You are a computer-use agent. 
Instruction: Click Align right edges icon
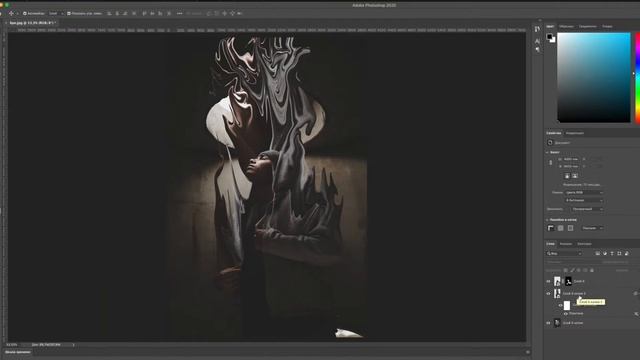point(125,13)
